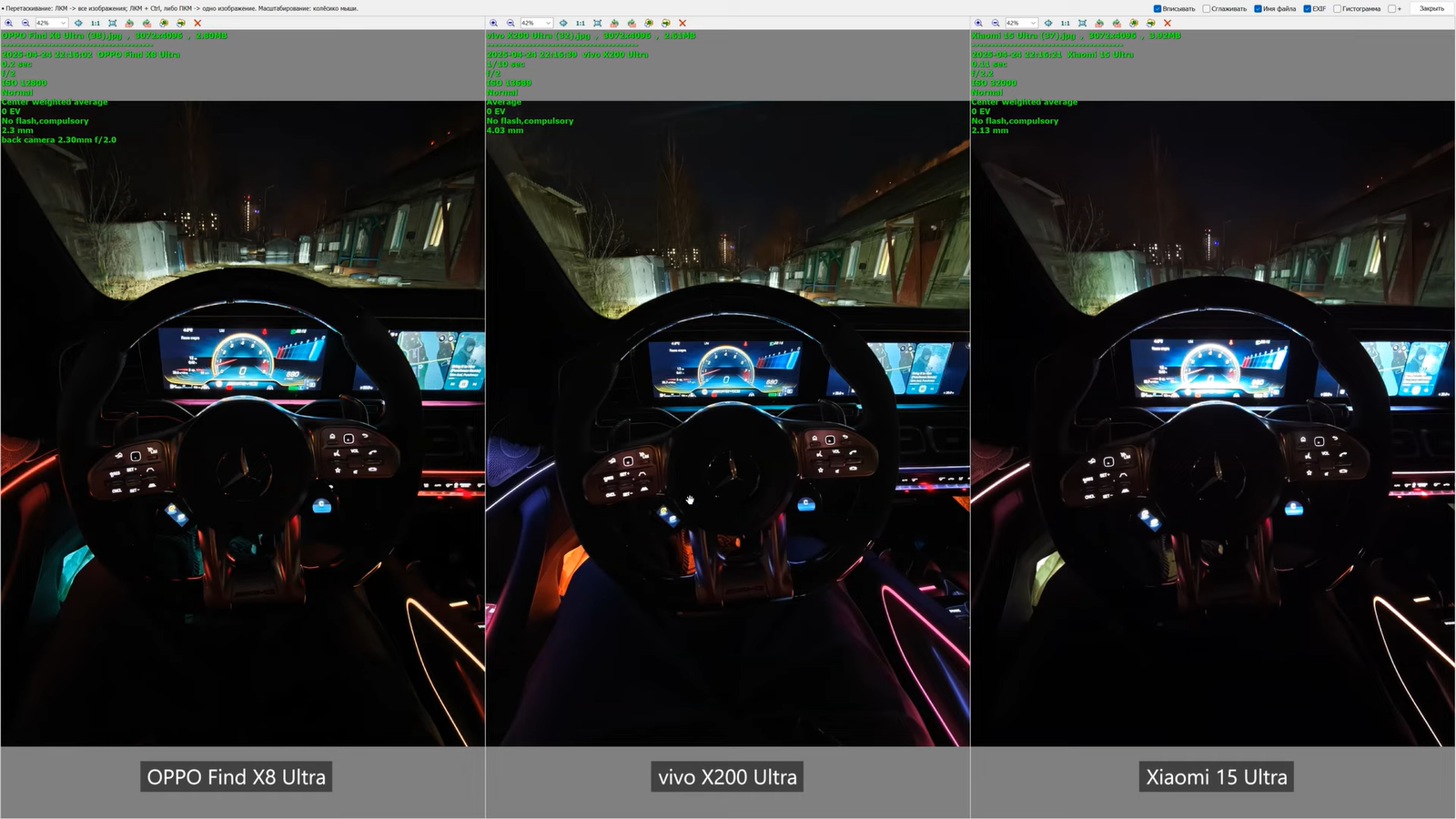Click the "vivo X200 Ultra" caption label
The width and height of the screenshot is (1456, 819).
click(x=727, y=777)
